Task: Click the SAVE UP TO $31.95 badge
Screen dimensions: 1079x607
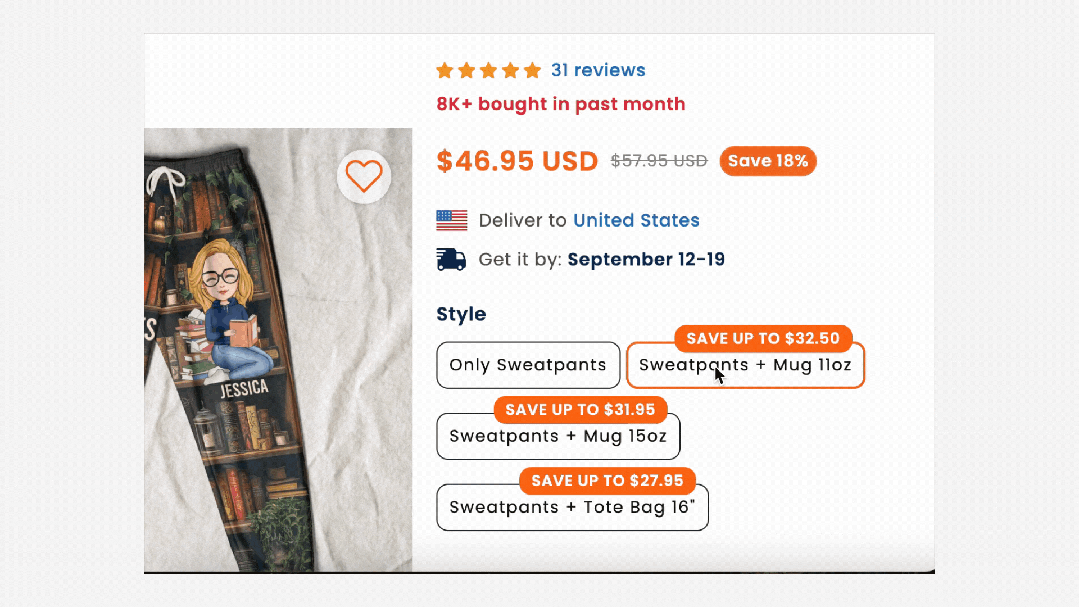Action: tap(580, 409)
